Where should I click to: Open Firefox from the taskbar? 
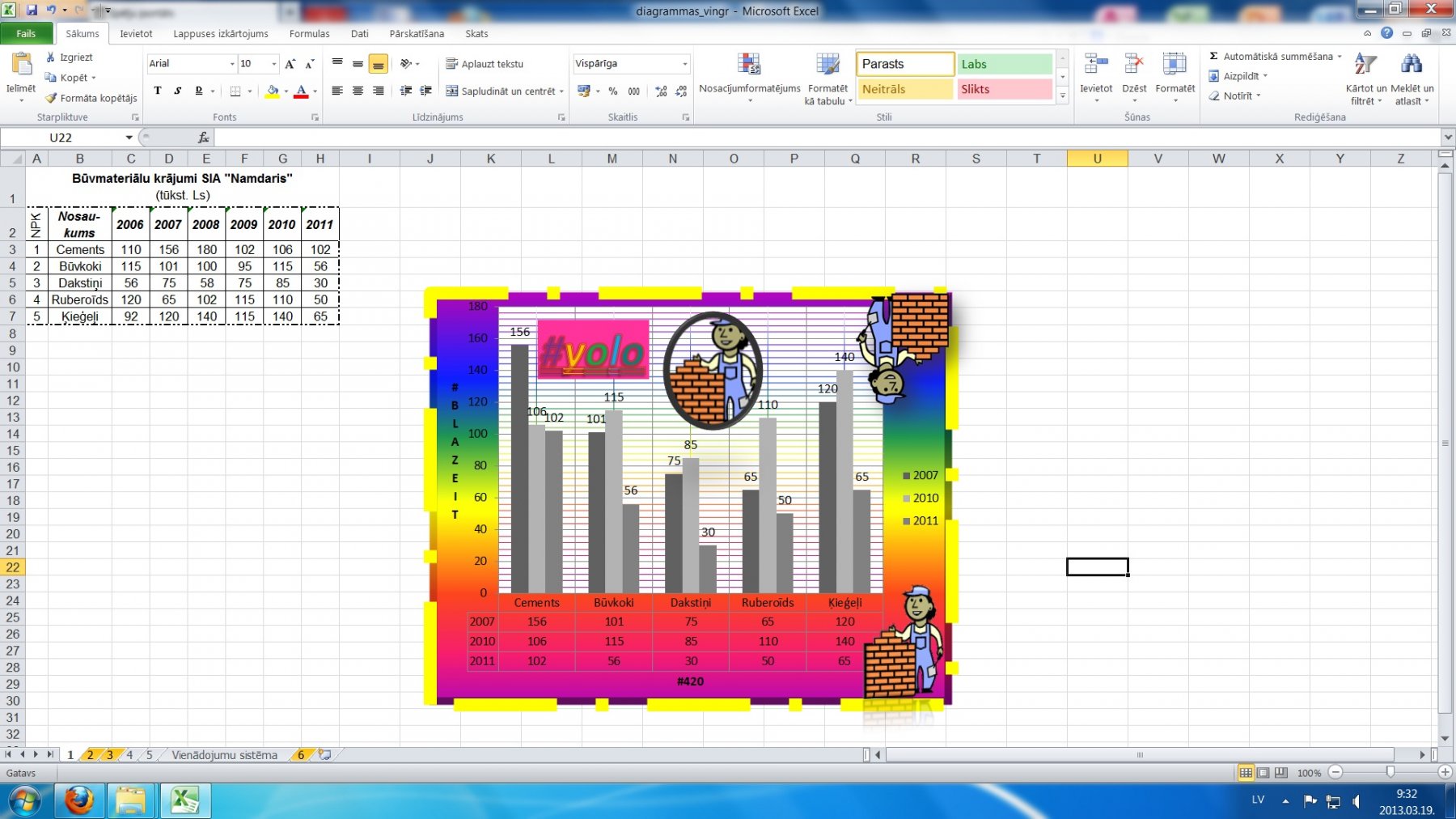[x=78, y=801]
